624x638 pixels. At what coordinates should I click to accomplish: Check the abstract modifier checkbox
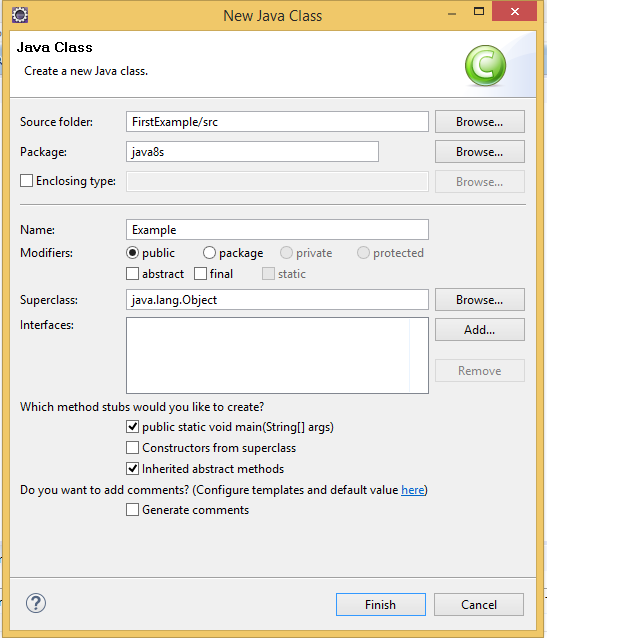(x=132, y=274)
